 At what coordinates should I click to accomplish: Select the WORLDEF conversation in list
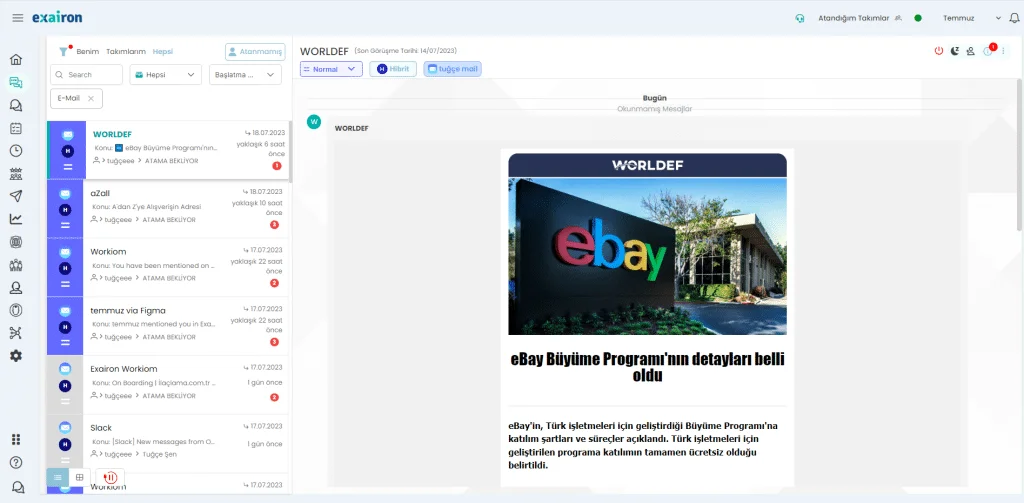tap(168, 150)
